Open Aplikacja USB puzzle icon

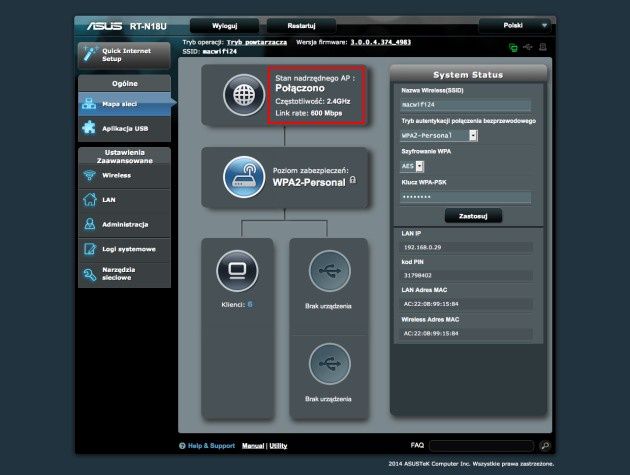pyautogui.click(x=89, y=128)
